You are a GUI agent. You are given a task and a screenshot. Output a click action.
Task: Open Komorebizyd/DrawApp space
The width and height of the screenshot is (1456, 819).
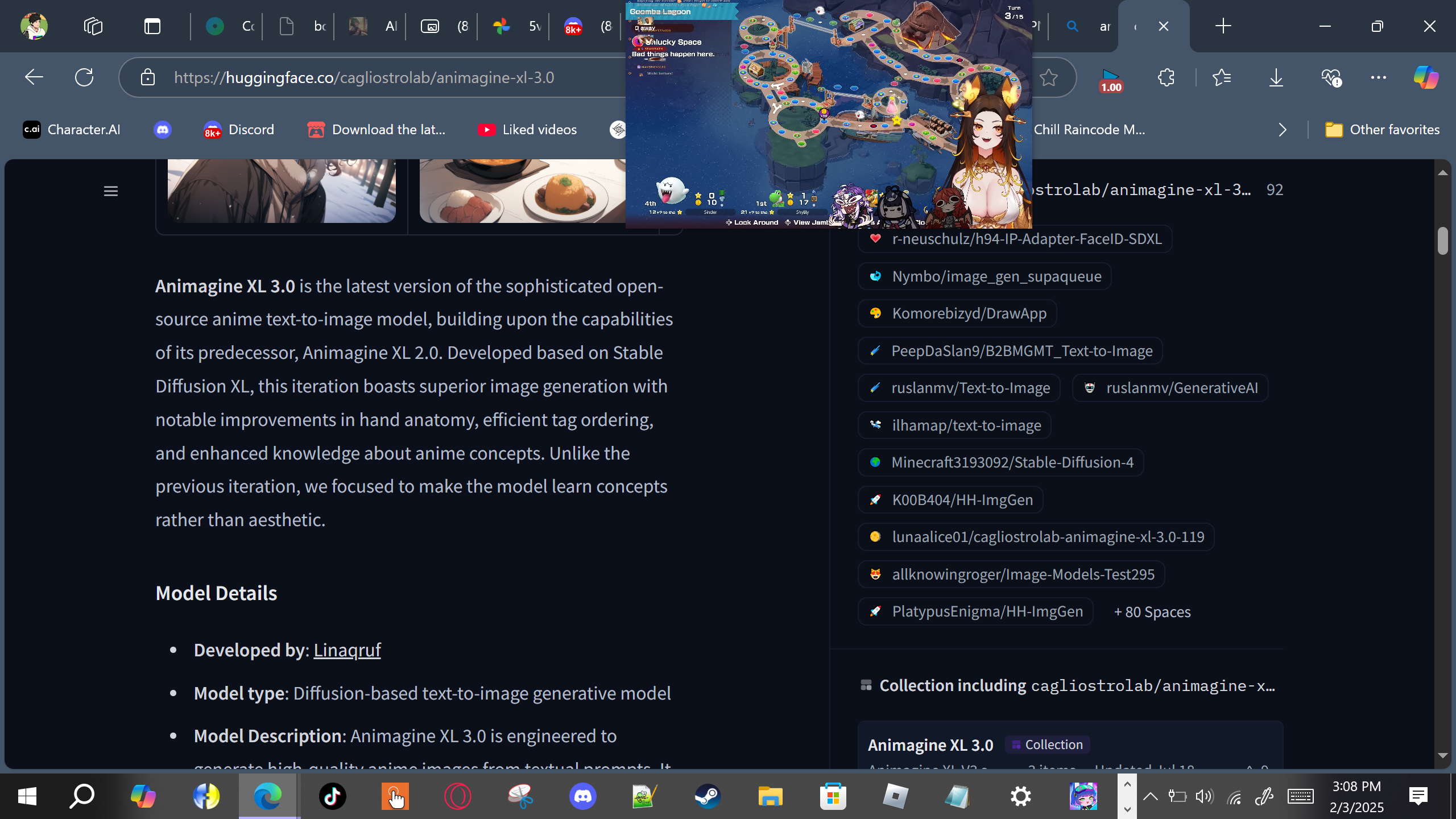click(x=957, y=313)
